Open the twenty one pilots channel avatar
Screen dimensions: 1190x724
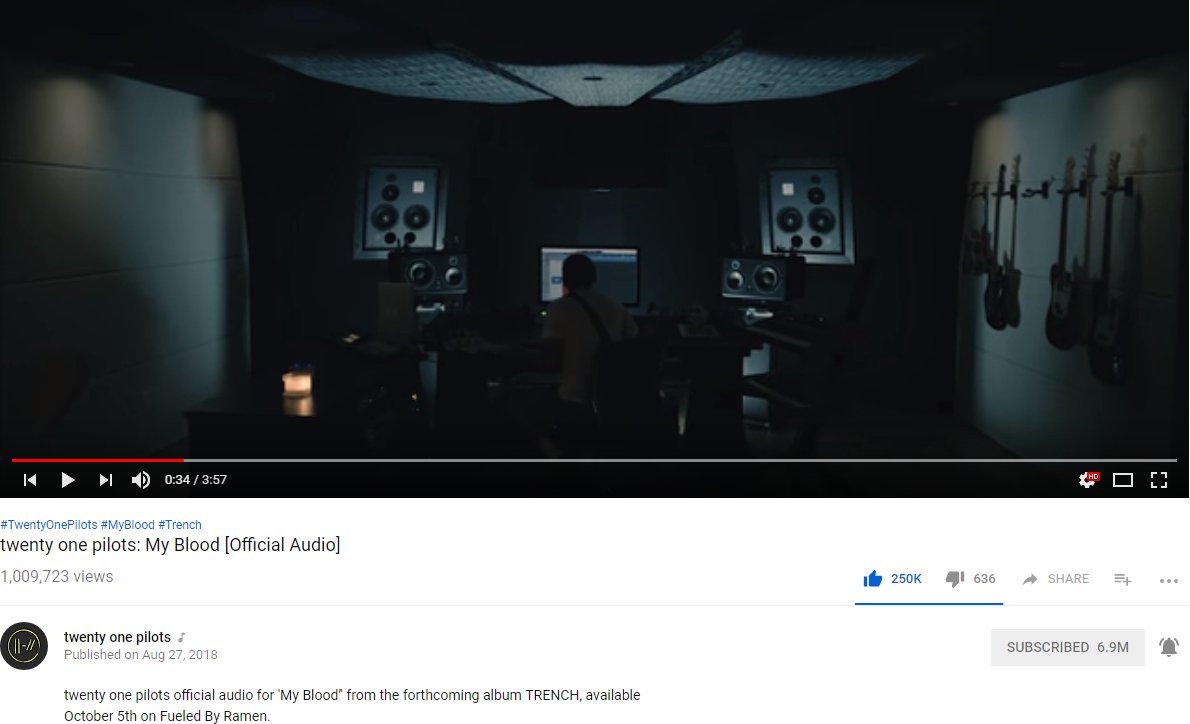click(x=24, y=646)
